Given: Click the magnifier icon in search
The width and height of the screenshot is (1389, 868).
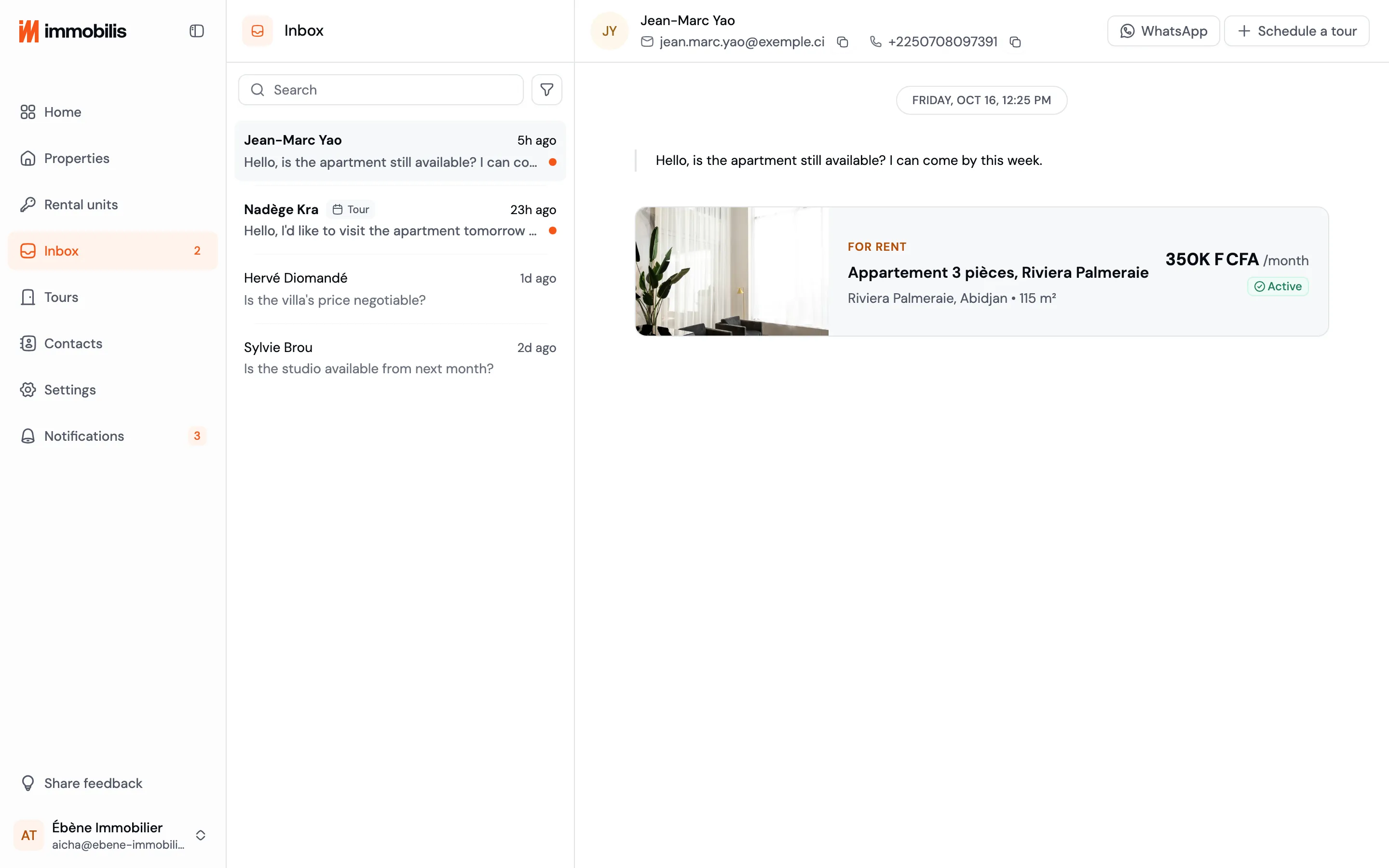Looking at the screenshot, I should tap(258, 90).
